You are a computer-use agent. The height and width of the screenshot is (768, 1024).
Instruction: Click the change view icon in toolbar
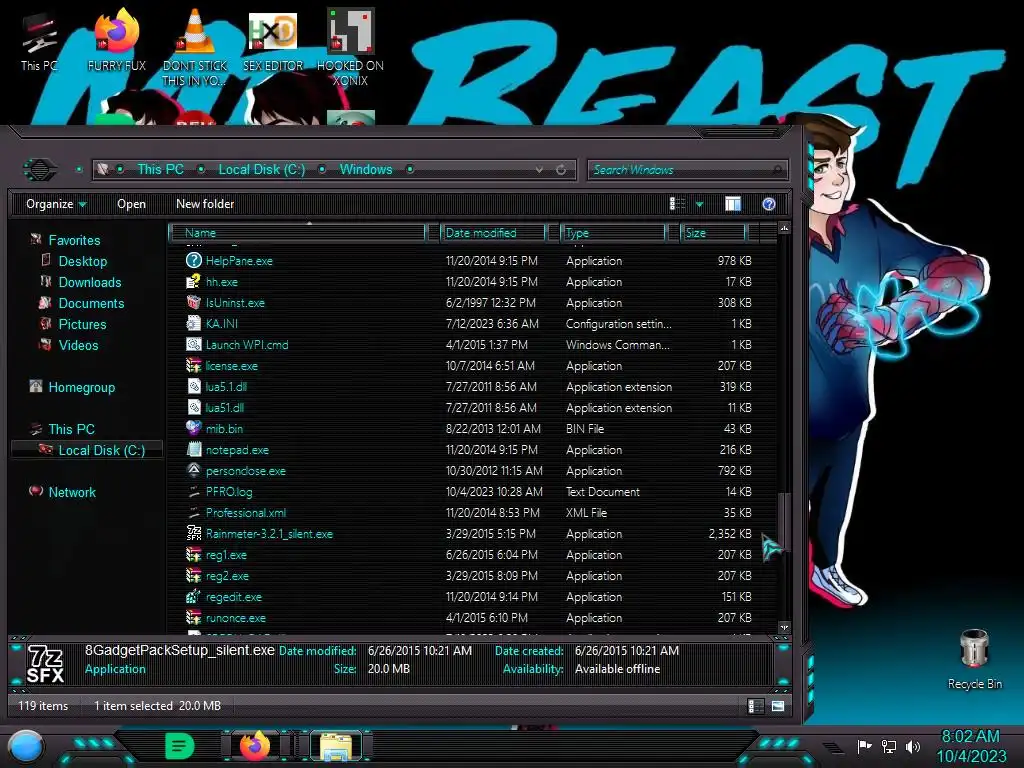(x=677, y=204)
